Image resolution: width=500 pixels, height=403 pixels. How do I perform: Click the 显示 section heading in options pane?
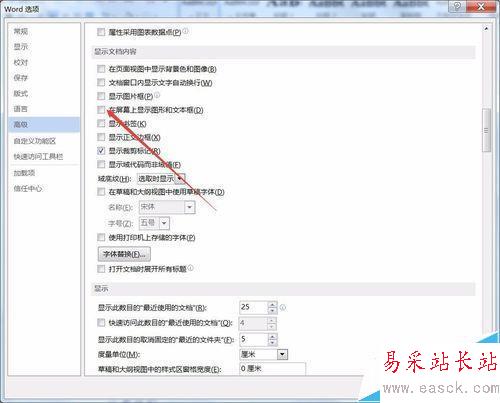point(101,288)
